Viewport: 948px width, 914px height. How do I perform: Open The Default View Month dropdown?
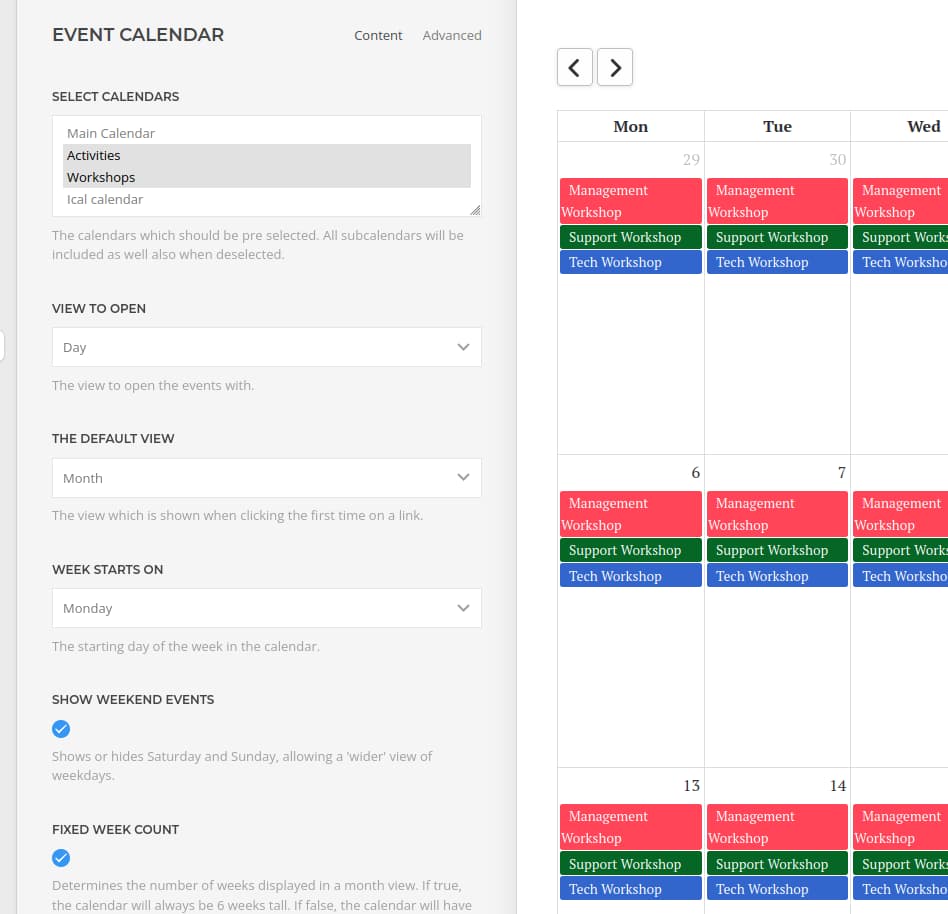[x=267, y=478]
